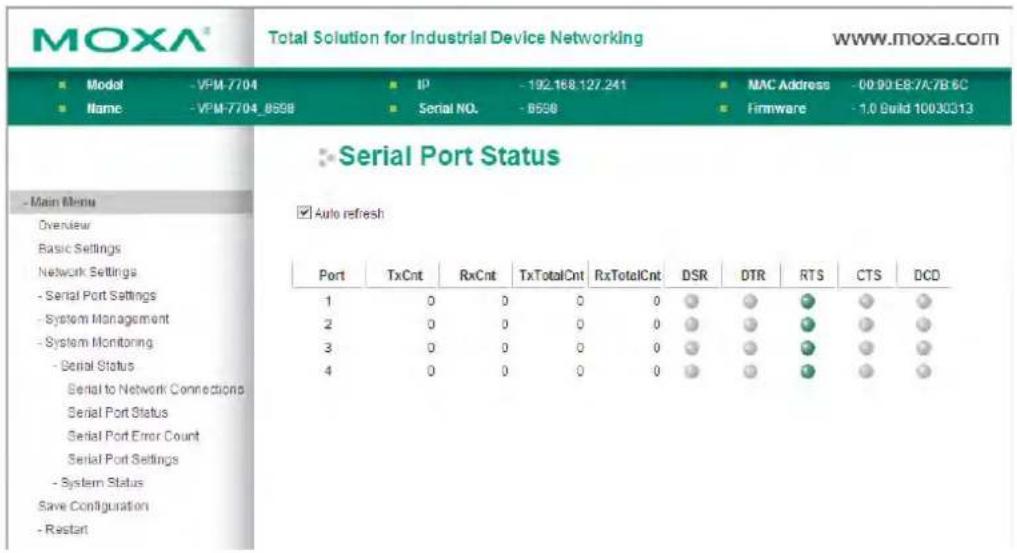Open Basic Settings from the menu

click(x=79, y=248)
